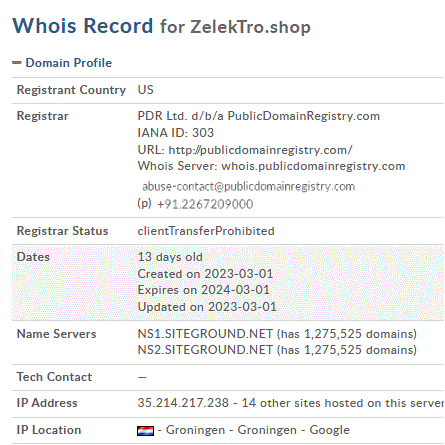Click the registrar phone number +91.2267209000
This screenshot has height=445, width=445.
coord(205,204)
